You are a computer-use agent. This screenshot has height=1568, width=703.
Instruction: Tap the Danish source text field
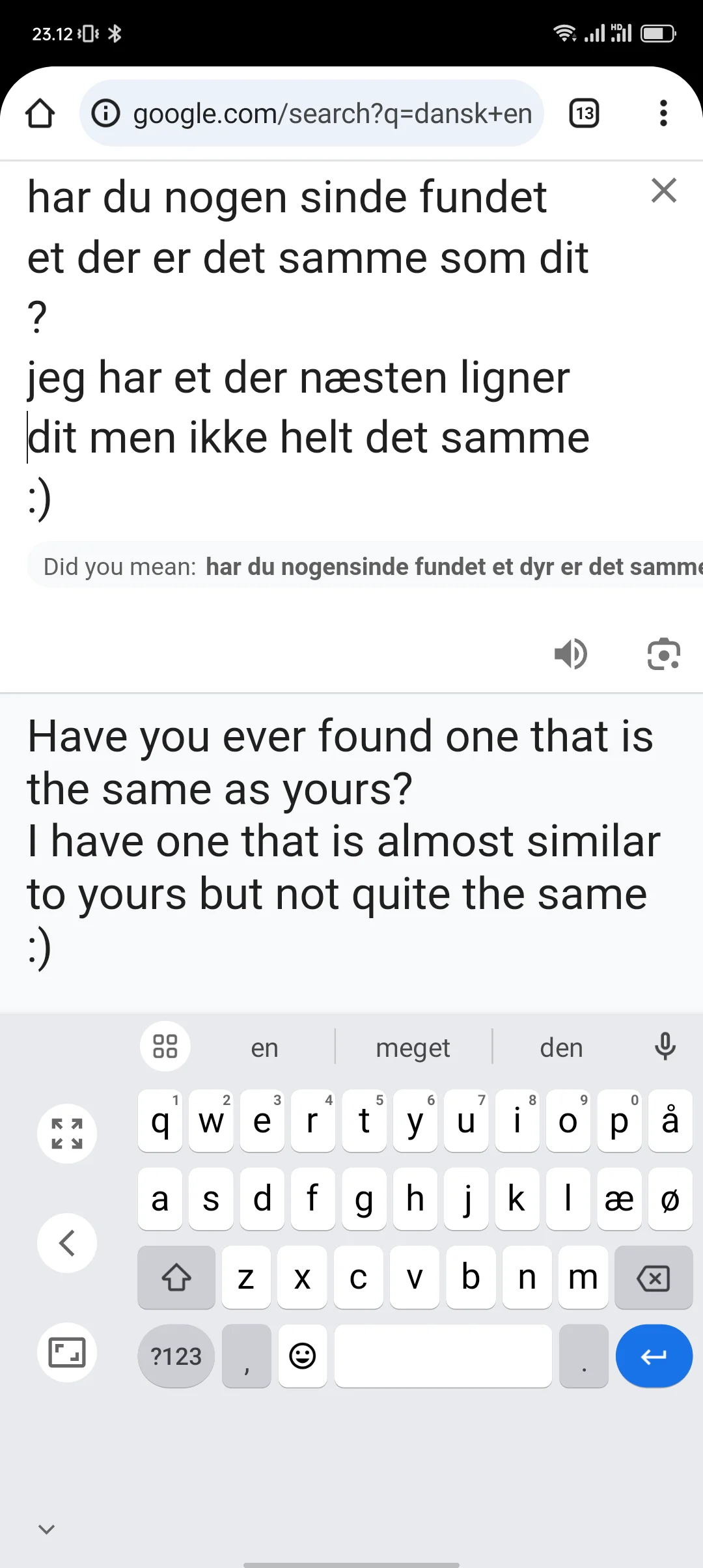(x=306, y=345)
